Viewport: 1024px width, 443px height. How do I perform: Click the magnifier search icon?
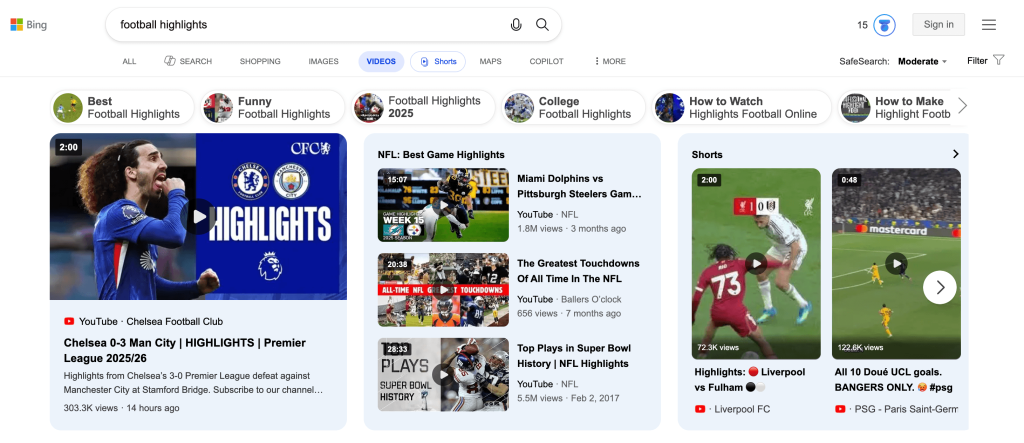point(542,25)
